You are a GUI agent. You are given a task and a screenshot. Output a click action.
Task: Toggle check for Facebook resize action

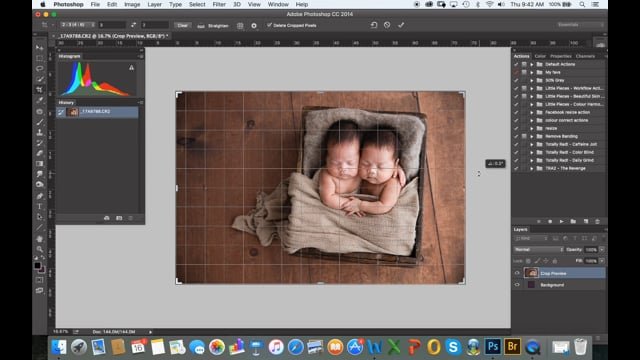point(516,112)
